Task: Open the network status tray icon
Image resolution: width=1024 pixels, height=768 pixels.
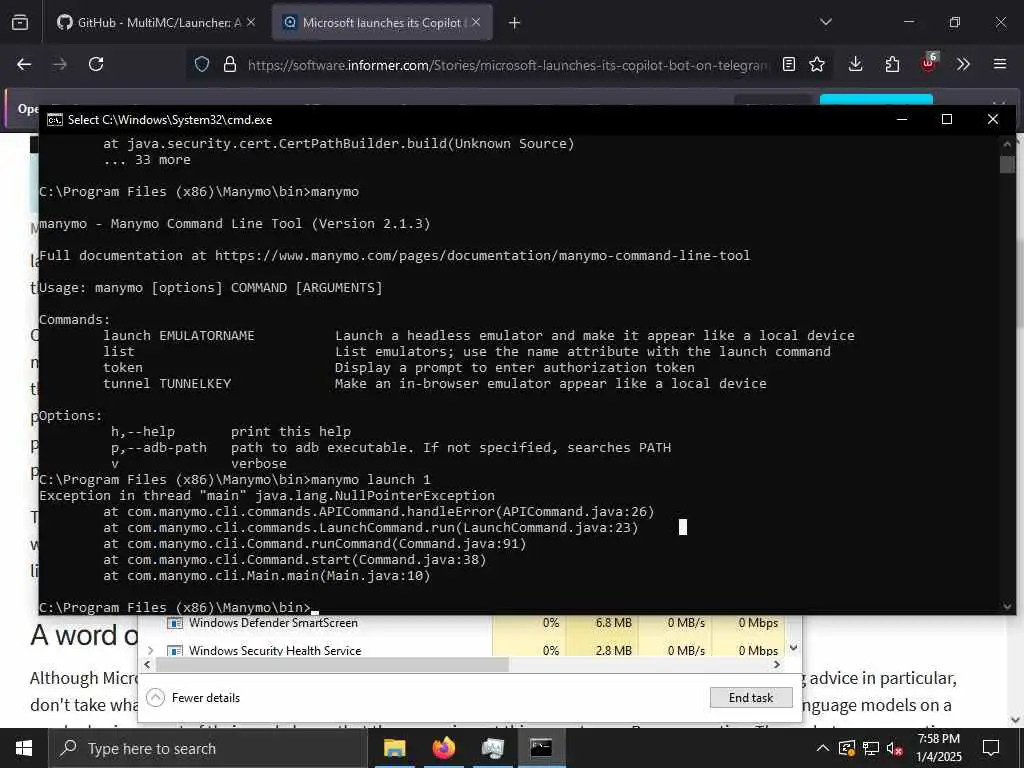Action: point(871,748)
